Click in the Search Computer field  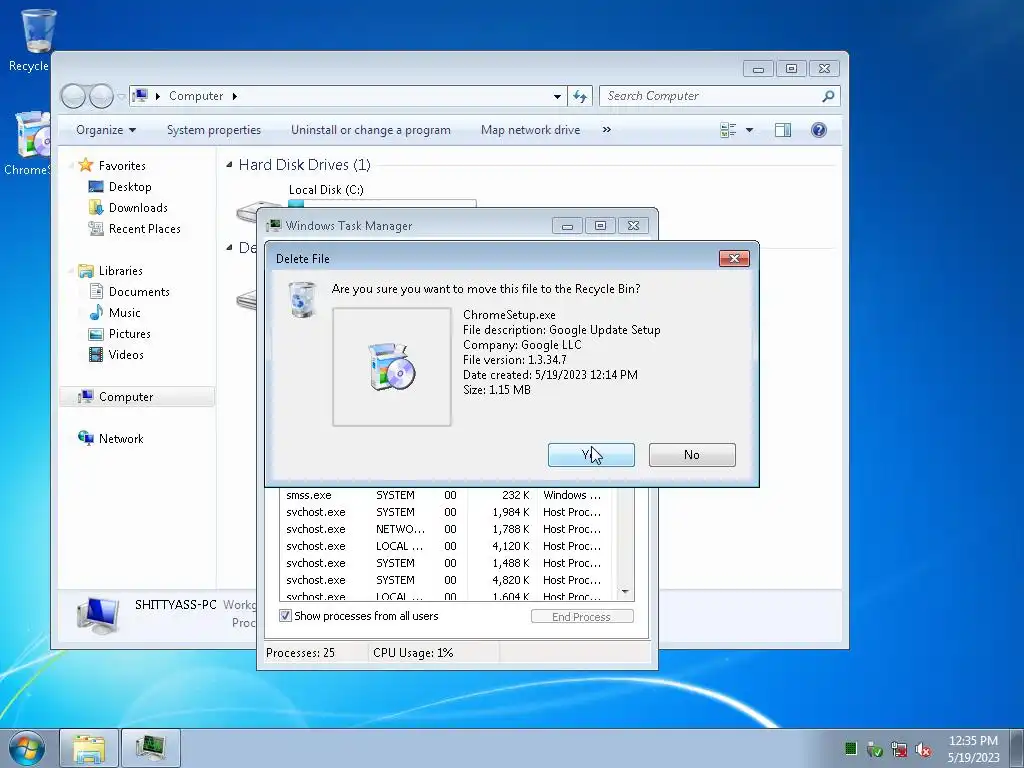[712, 96]
